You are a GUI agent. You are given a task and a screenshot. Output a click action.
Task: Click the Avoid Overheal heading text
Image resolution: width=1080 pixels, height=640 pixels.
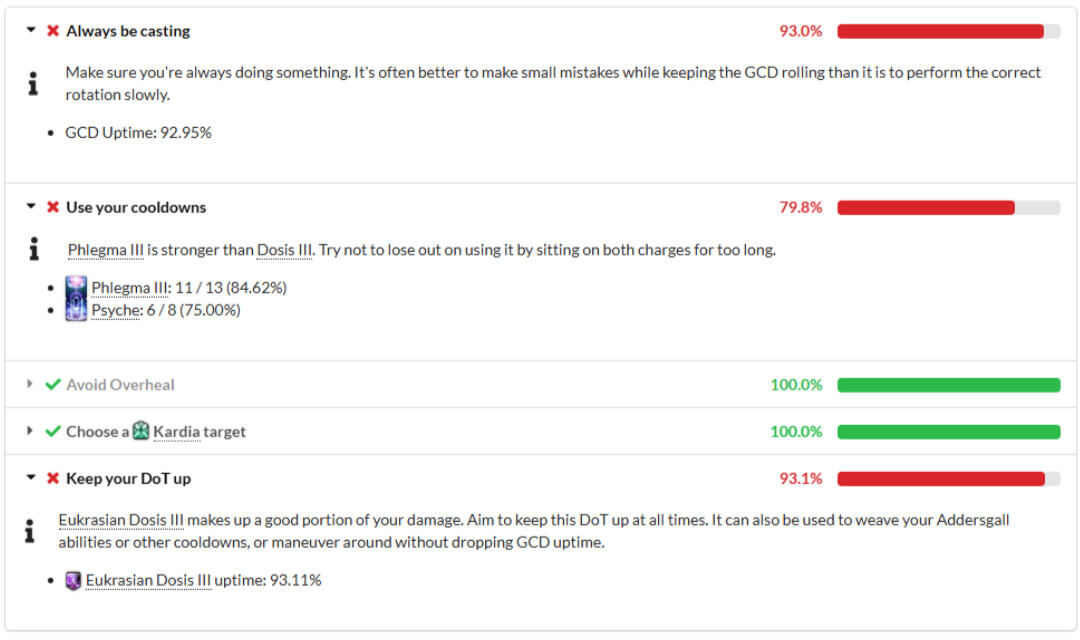[x=120, y=384]
